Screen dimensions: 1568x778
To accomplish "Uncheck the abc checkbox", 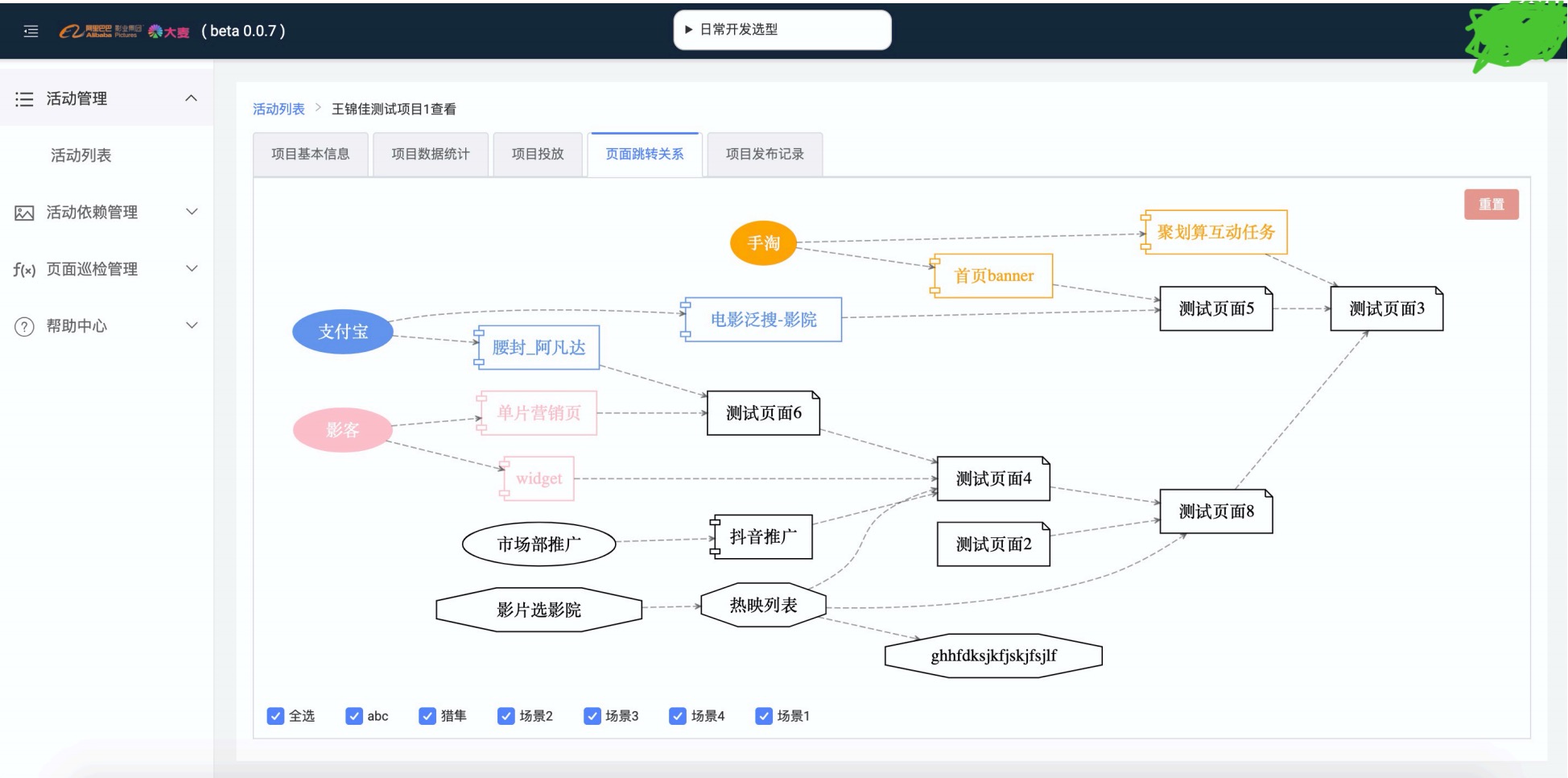I will pos(354,716).
